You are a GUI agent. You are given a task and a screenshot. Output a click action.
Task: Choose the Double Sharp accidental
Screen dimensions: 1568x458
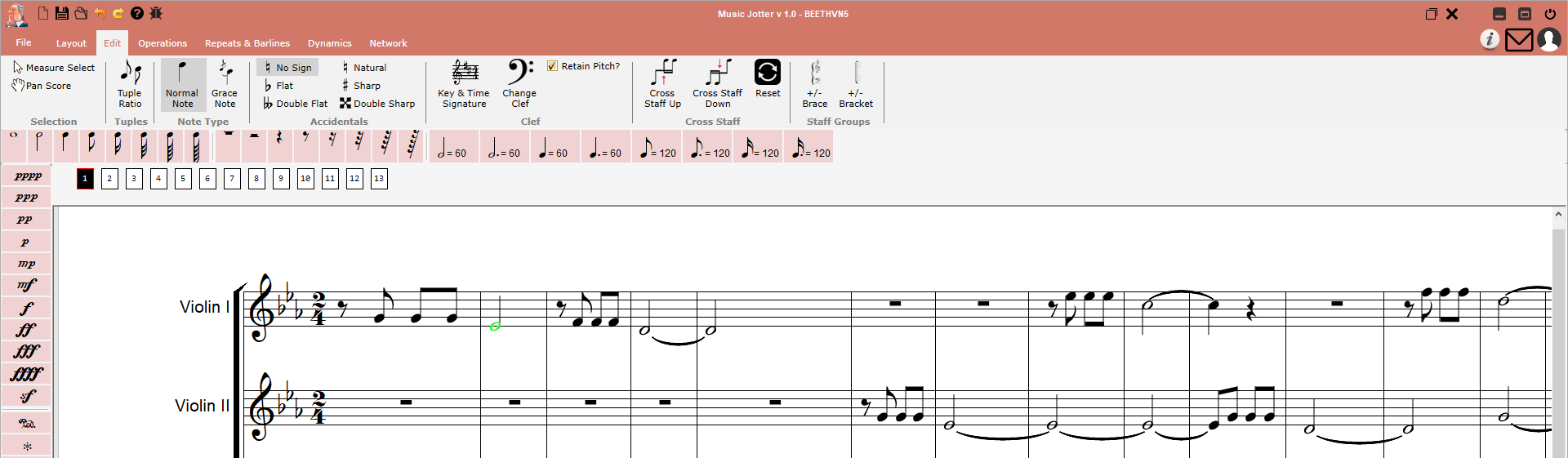(377, 104)
